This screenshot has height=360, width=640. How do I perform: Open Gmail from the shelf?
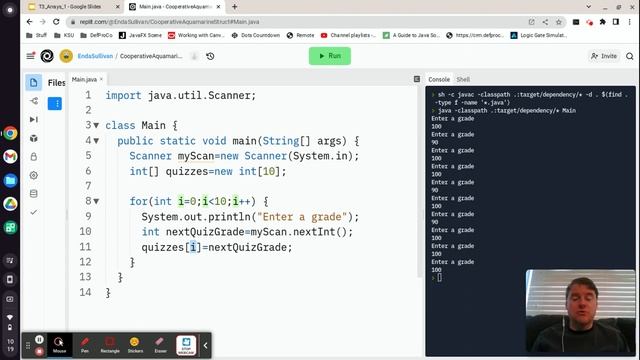(x=10, y=156)
